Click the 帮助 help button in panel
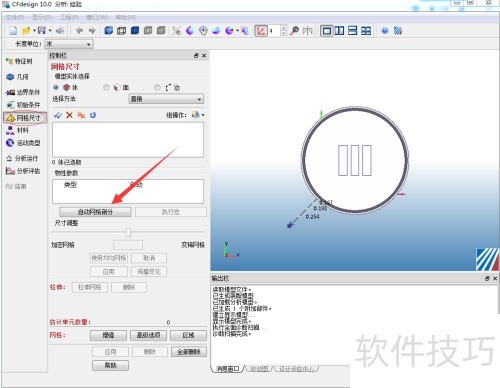 (110, 365)
